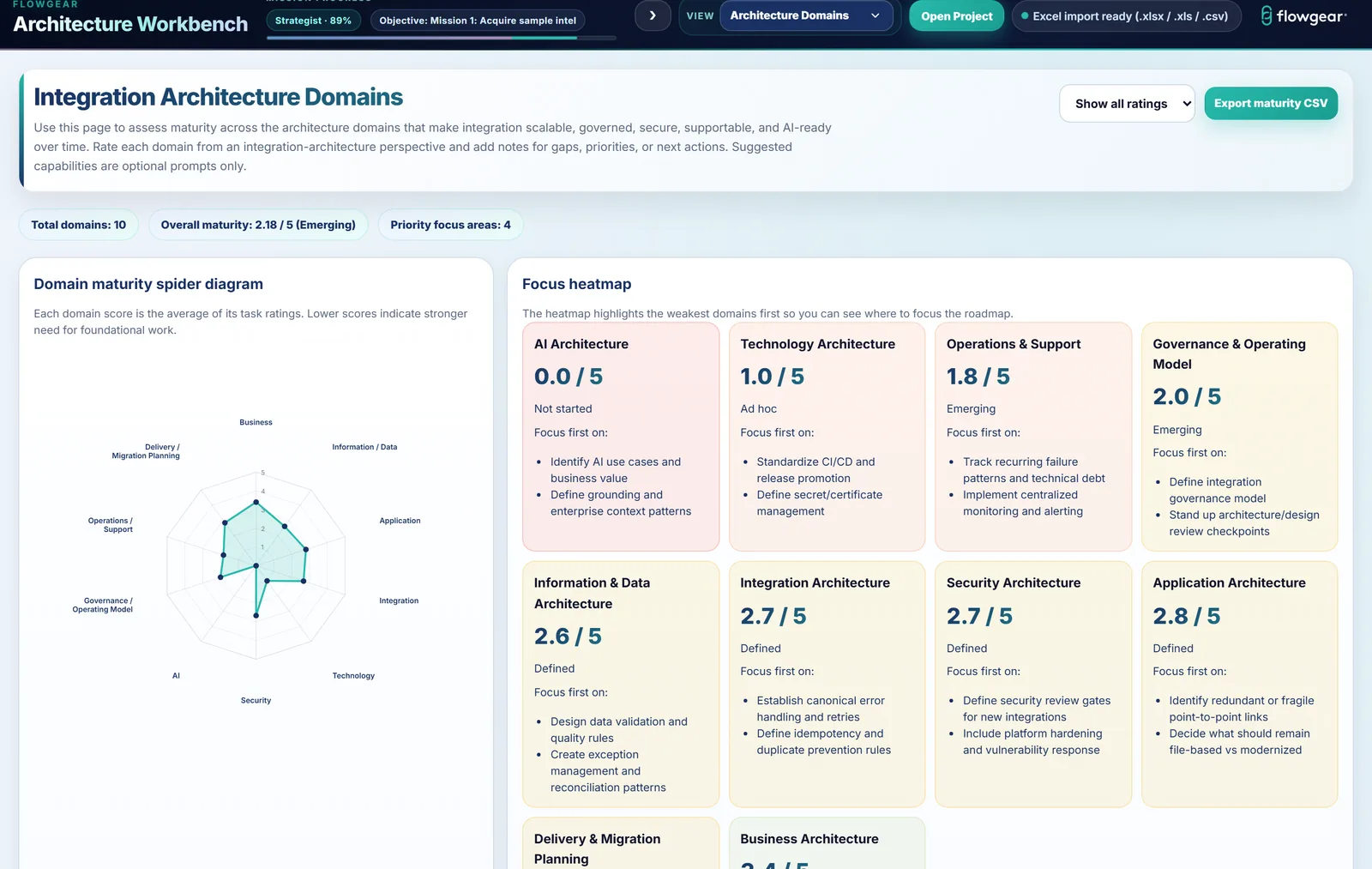The width and height of the screenshot is (1372, 869).
Task: Select Delivery & Migration Planning card title
Action: click(598, 848)
